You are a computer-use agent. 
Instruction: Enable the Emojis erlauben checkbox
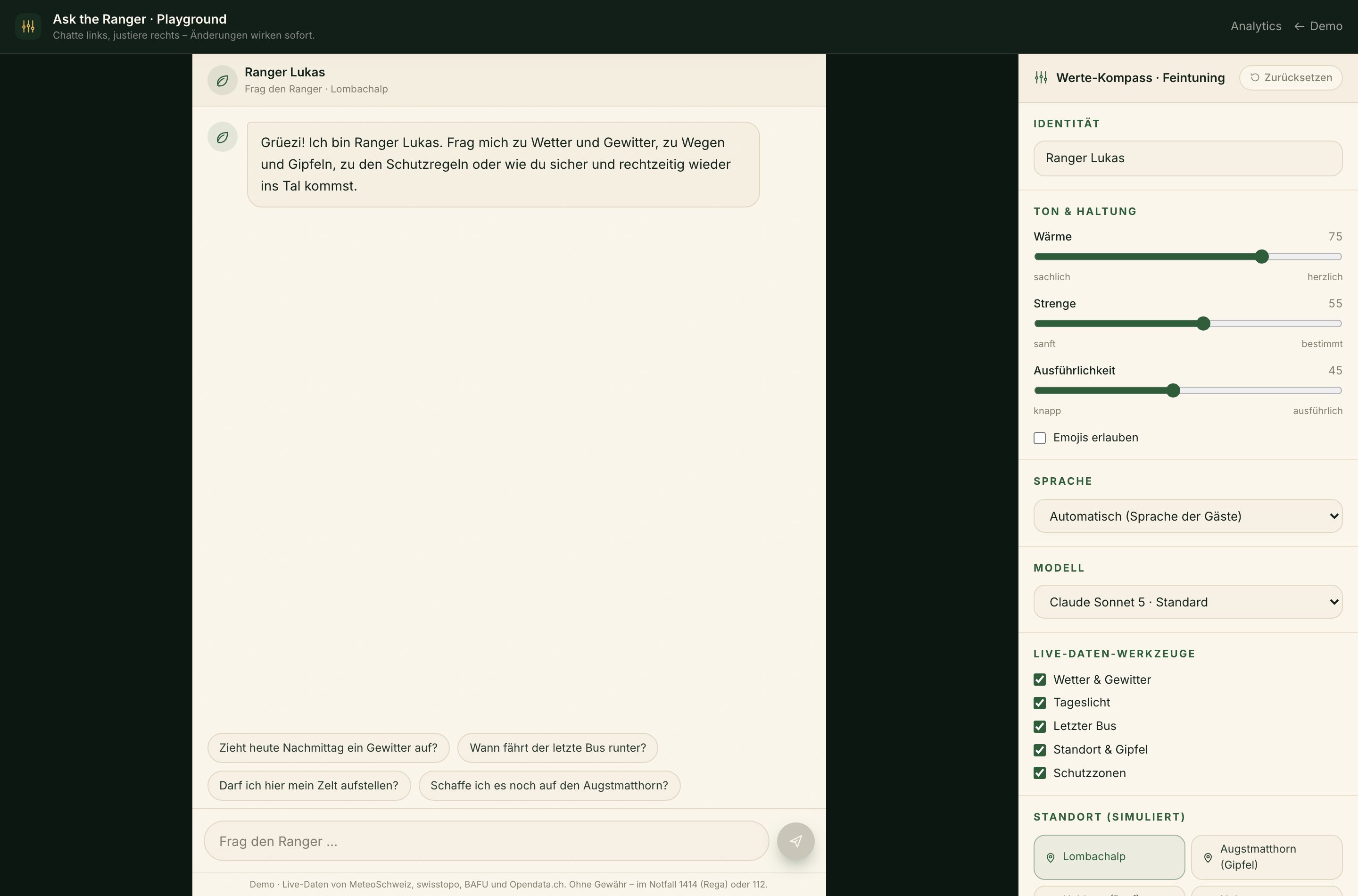coord(1040,438)
